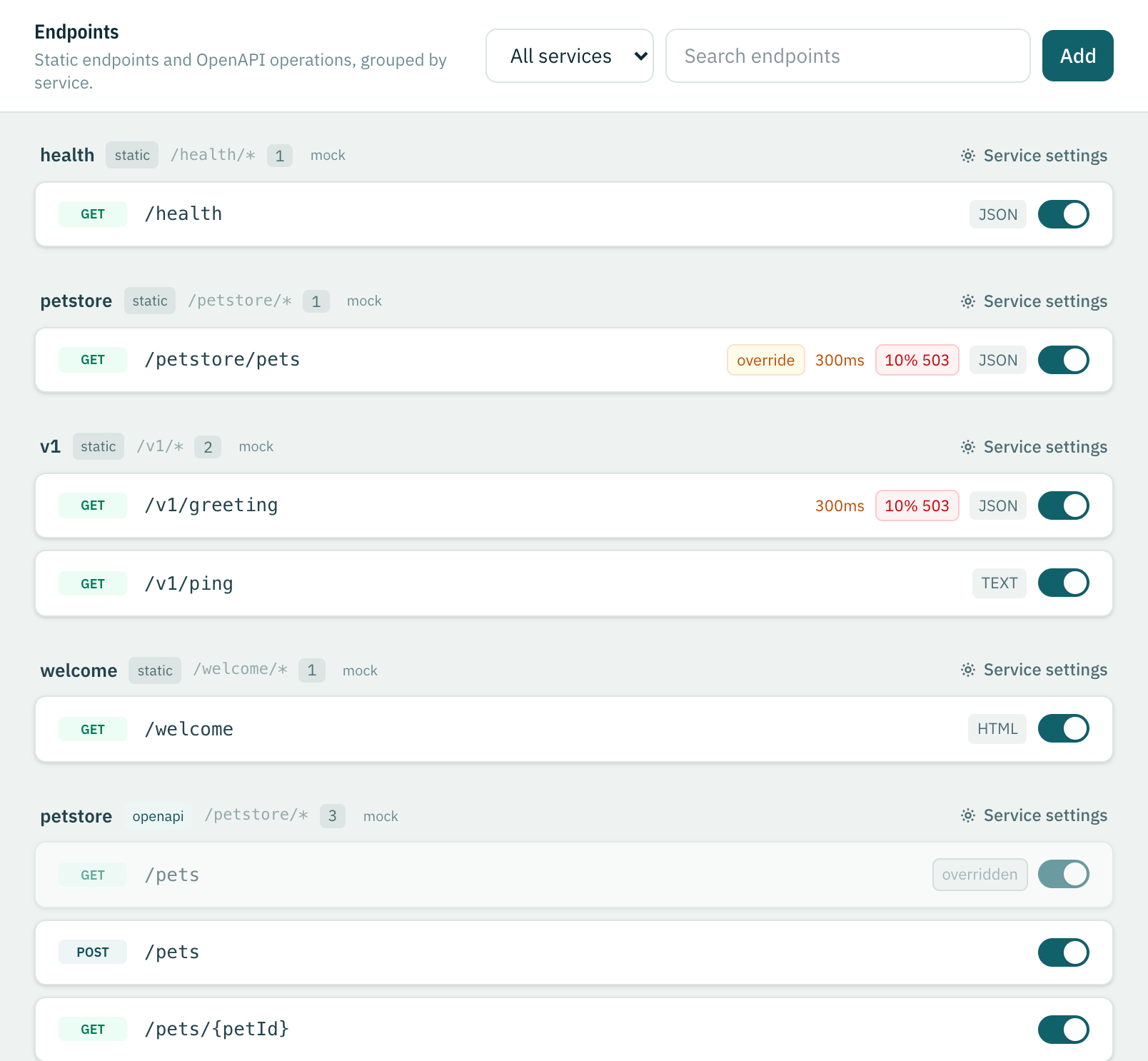Click the 10% 503 badge on /petstore/pets
This screenshot has height=1061, width=1148.
click(x=917, y=360)
